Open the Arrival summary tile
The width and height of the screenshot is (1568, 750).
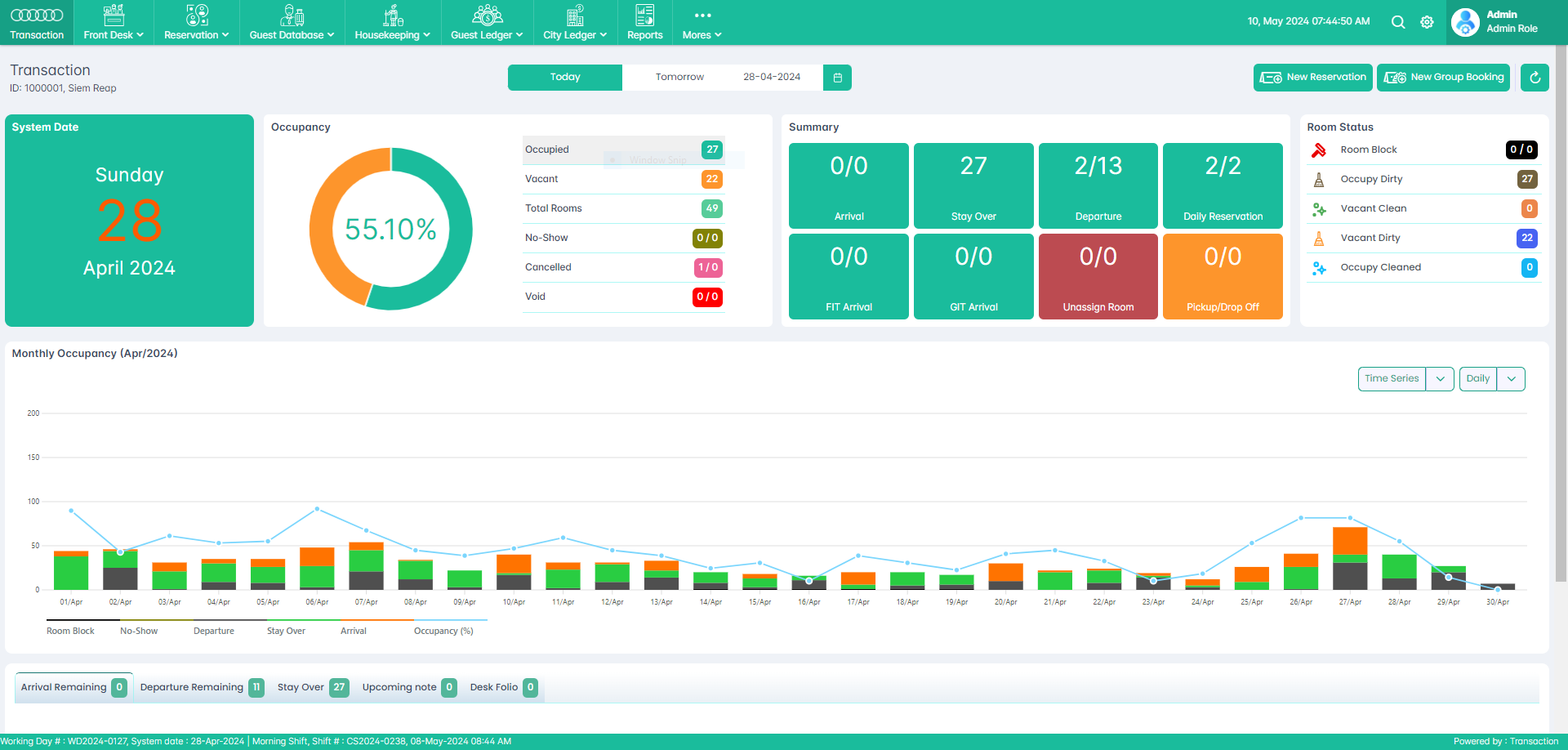[x=849, y=185]
